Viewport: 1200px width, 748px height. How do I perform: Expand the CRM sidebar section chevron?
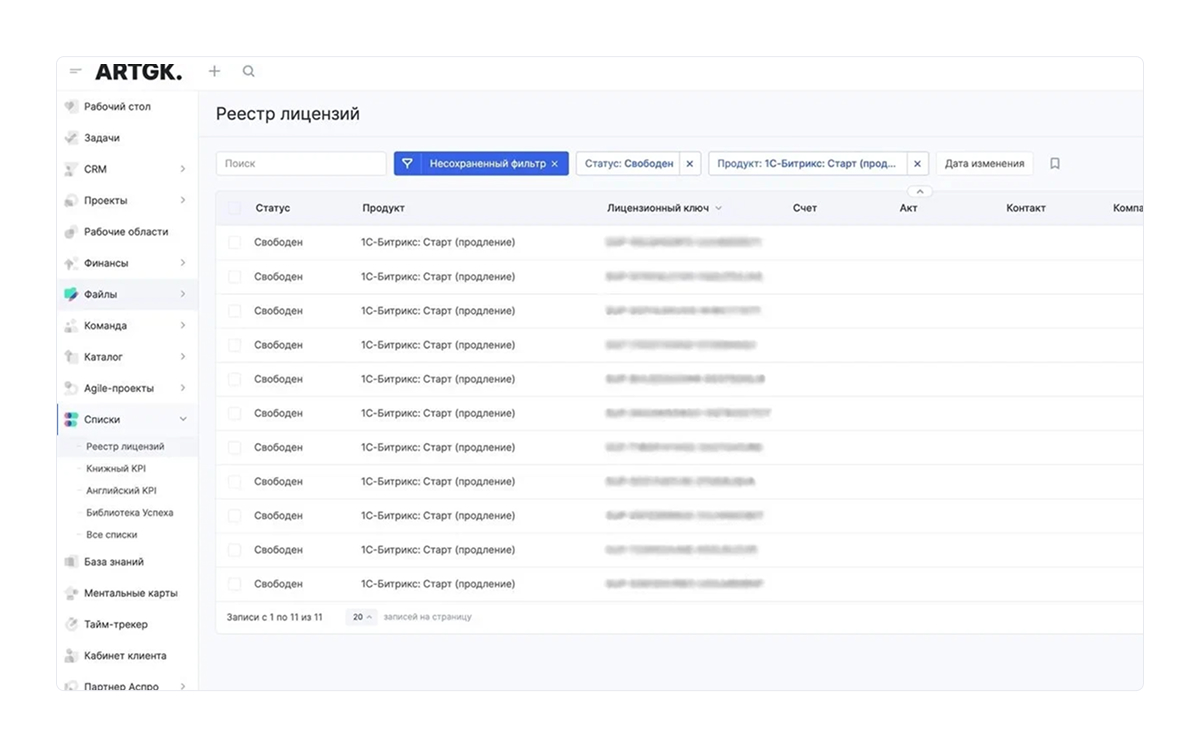[x=183, y=169]
